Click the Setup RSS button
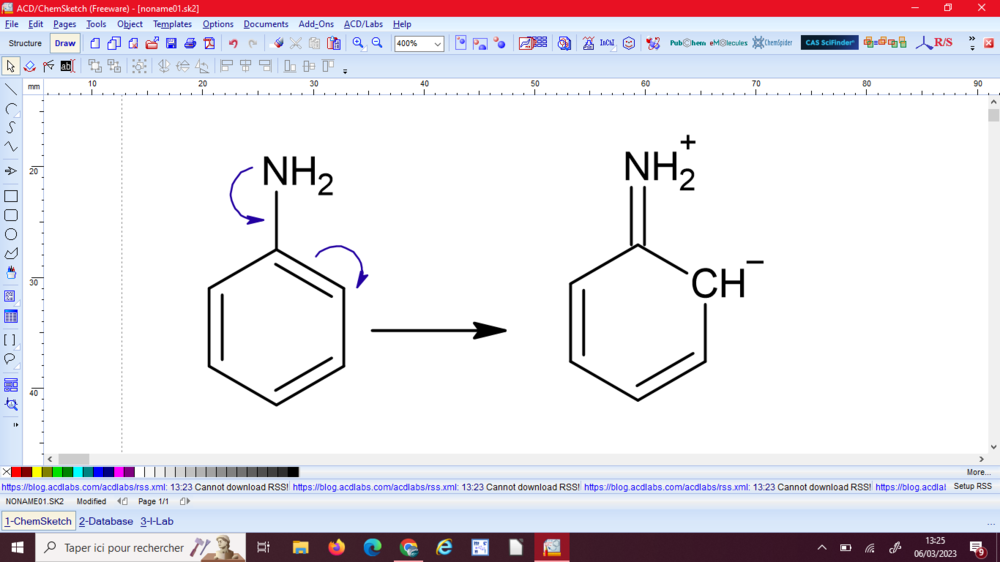 point(972,487)
